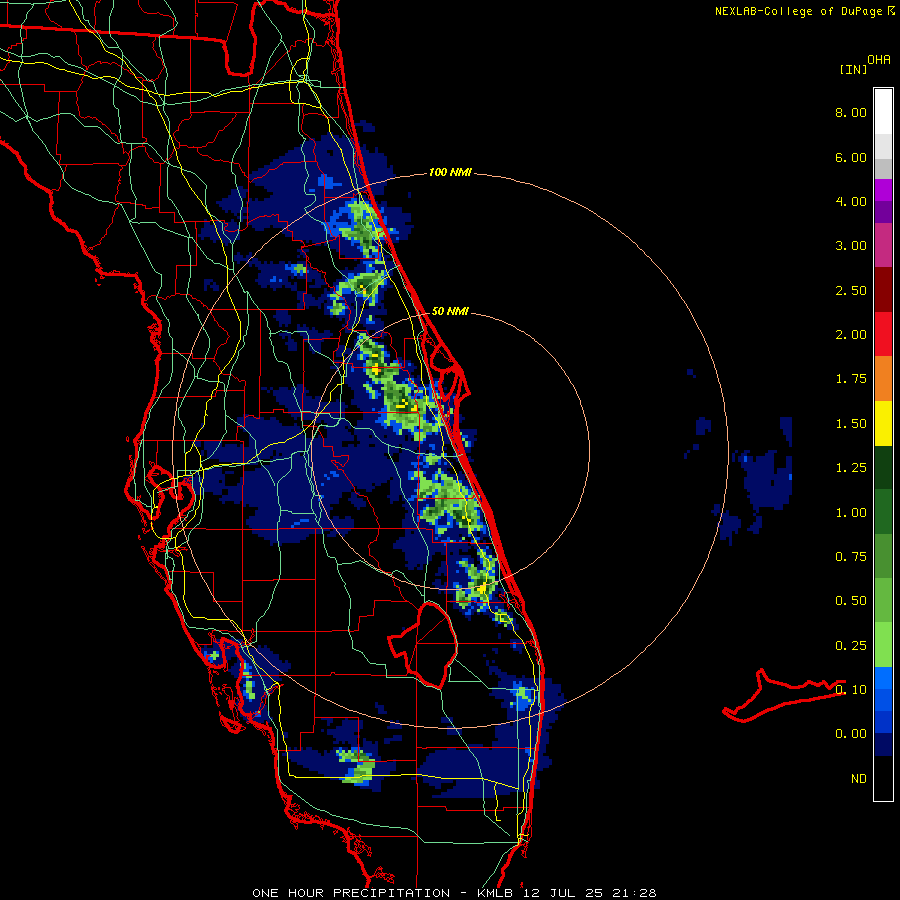Click the ND legend label
This screenshot has width=900, height=900.
(x=859, y=779)
